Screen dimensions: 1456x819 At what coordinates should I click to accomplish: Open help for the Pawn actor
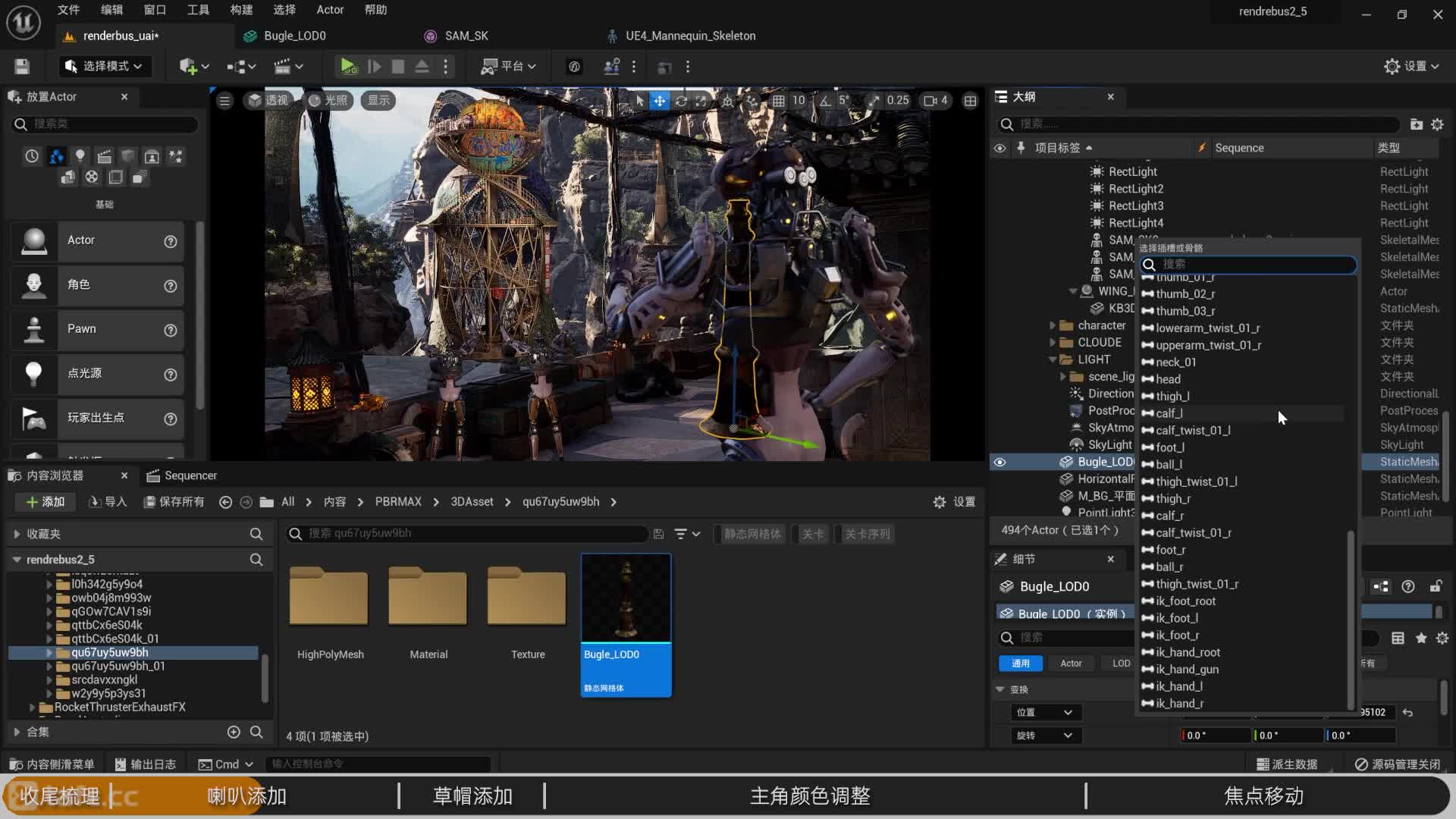[x=171, y=330]
